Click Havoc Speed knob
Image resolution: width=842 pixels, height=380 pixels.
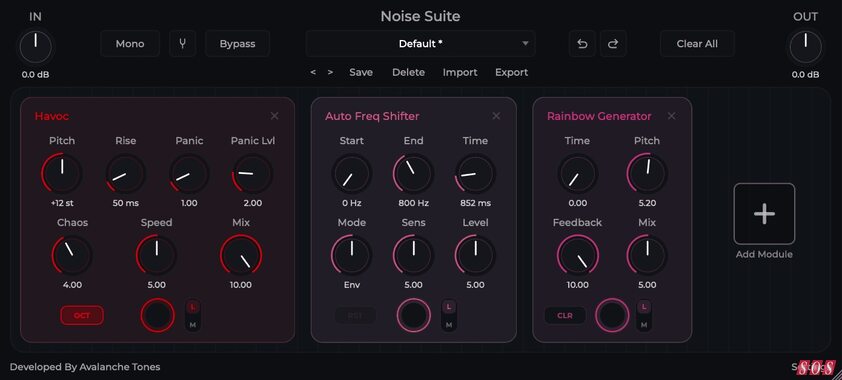tap(156, 255)
